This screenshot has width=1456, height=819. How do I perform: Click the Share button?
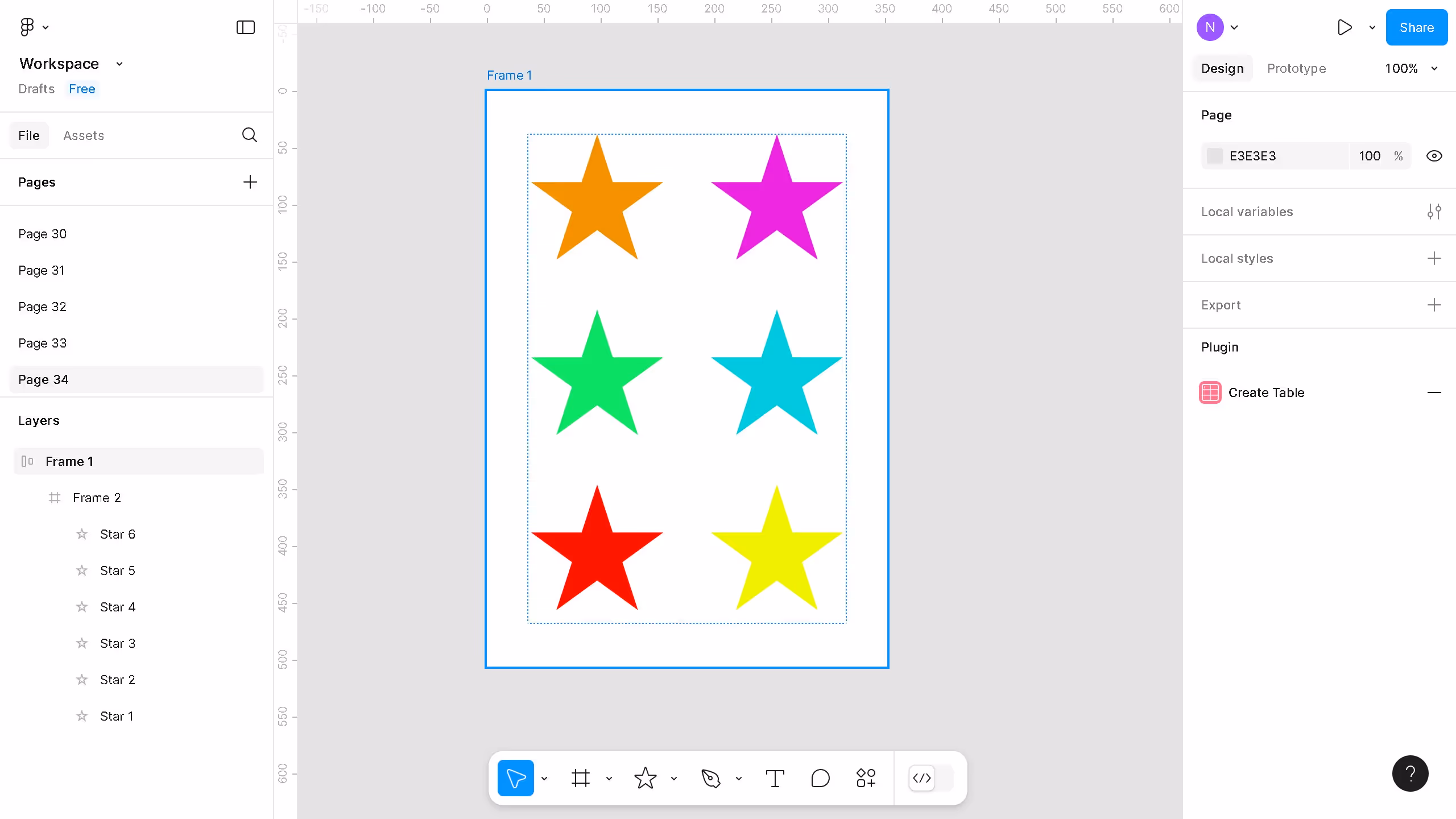point(1416,27)
